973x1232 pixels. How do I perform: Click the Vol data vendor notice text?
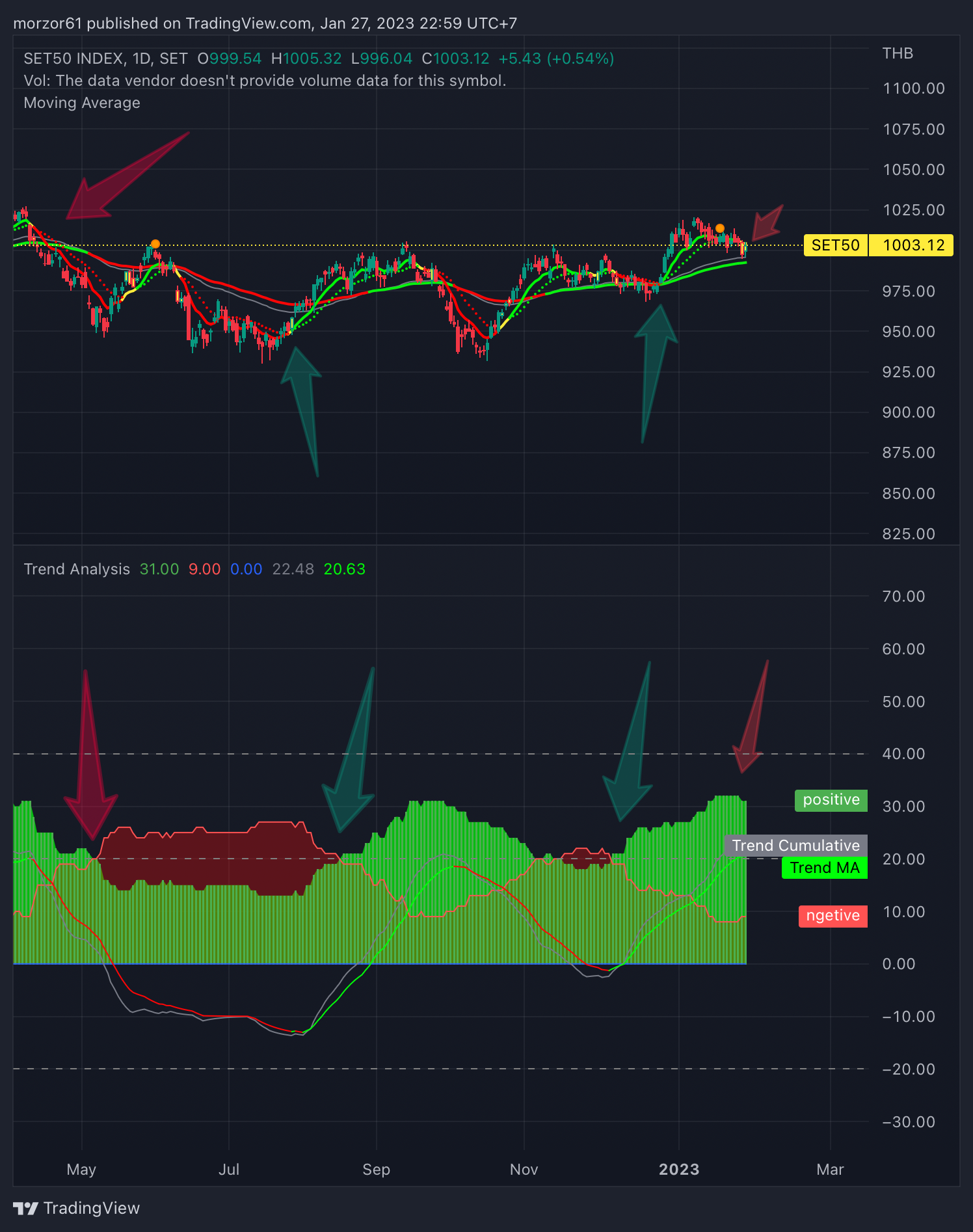(265, 81)
